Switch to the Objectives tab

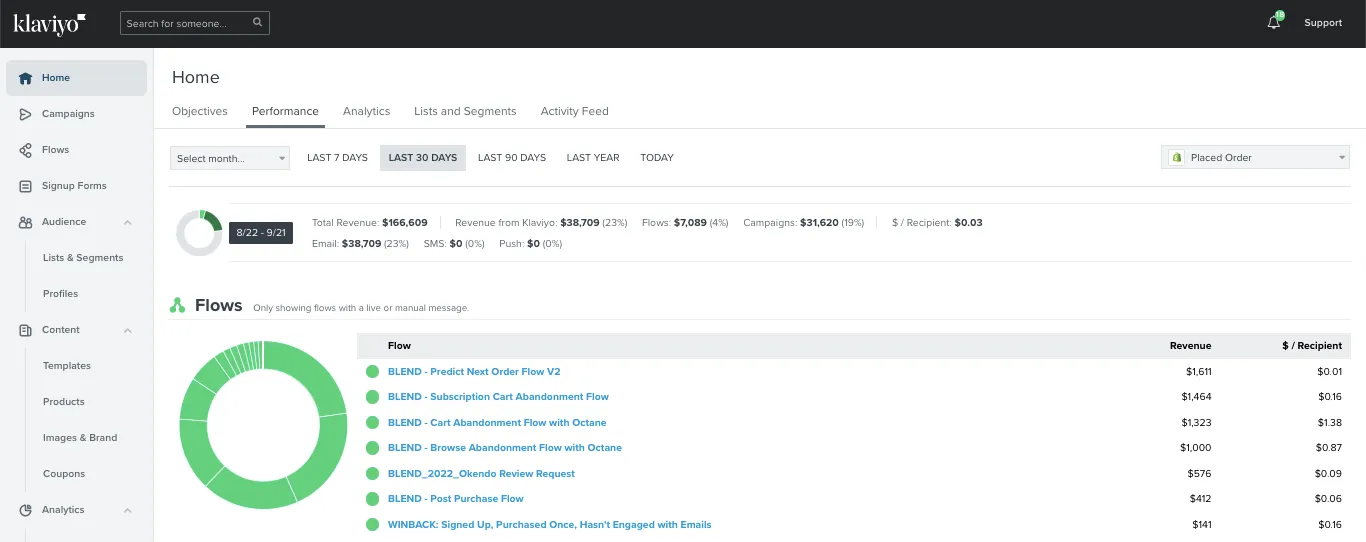point(200,111)
